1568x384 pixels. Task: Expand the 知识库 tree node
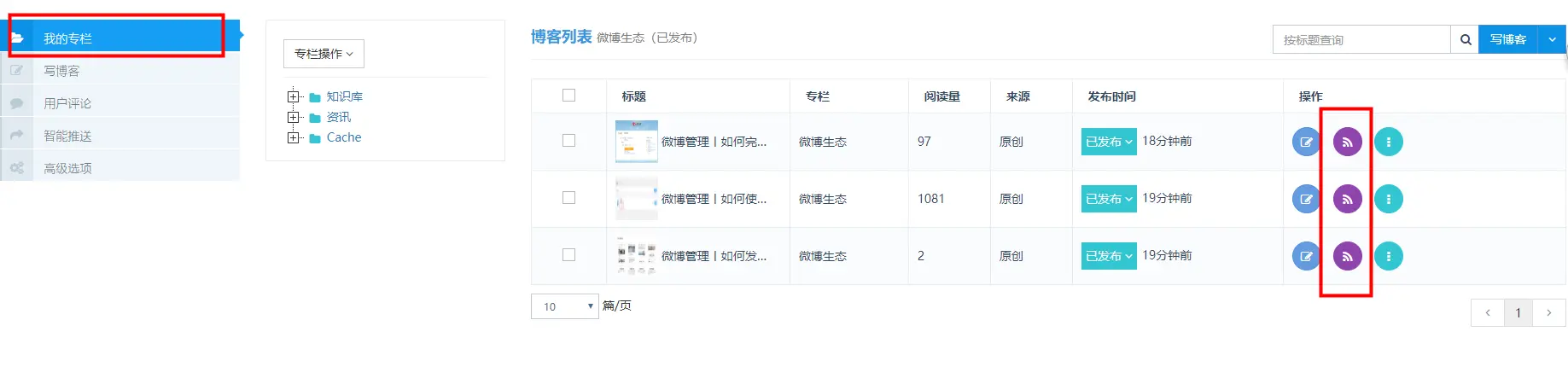[x=294, y=96]
